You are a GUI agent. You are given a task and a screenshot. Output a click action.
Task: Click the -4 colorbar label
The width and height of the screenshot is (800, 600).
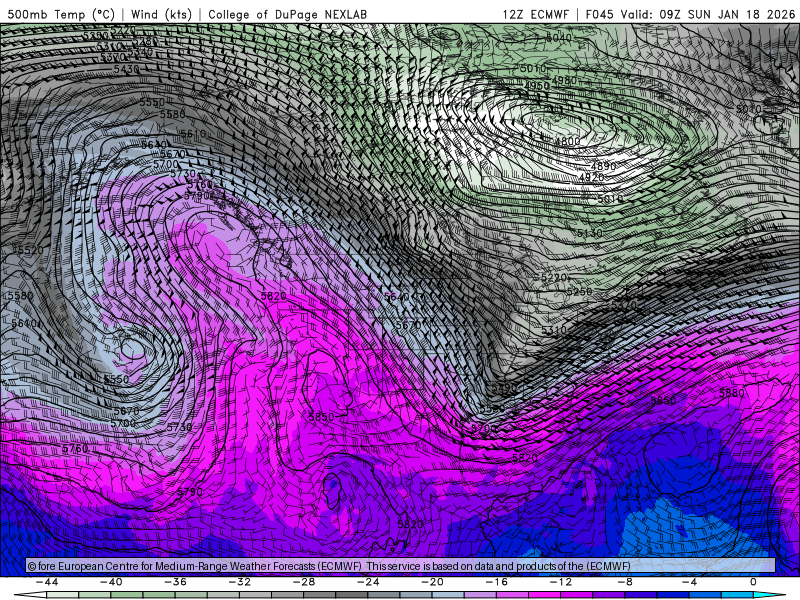click(689, 582)
